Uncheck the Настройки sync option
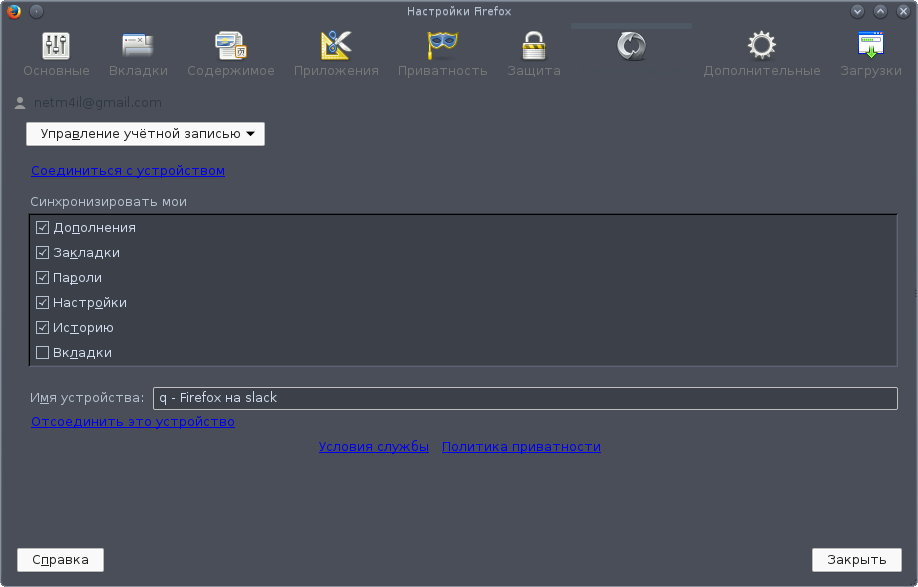Screen dimensions: 918x587 (x=42, y=303)
